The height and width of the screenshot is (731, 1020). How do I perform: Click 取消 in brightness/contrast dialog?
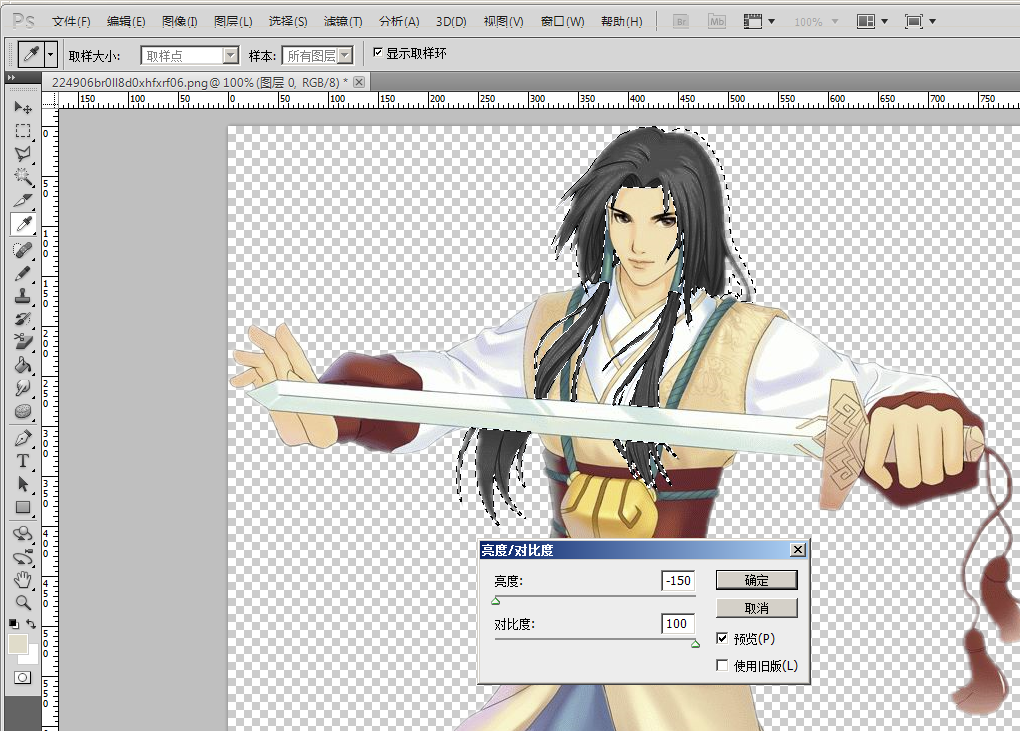tap(757, 608)
